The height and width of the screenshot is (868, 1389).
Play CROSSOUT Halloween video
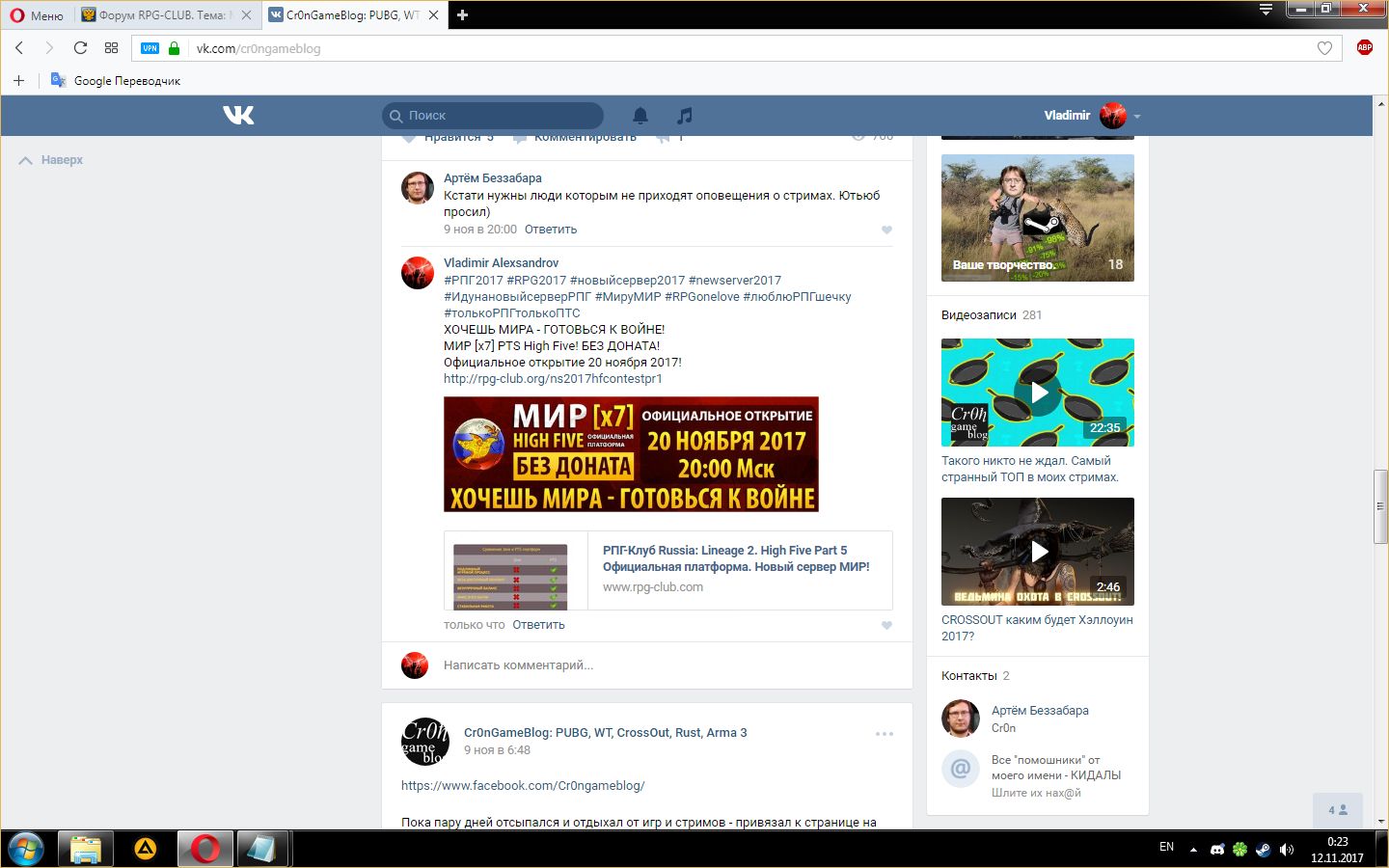(x=1038, y=552)
